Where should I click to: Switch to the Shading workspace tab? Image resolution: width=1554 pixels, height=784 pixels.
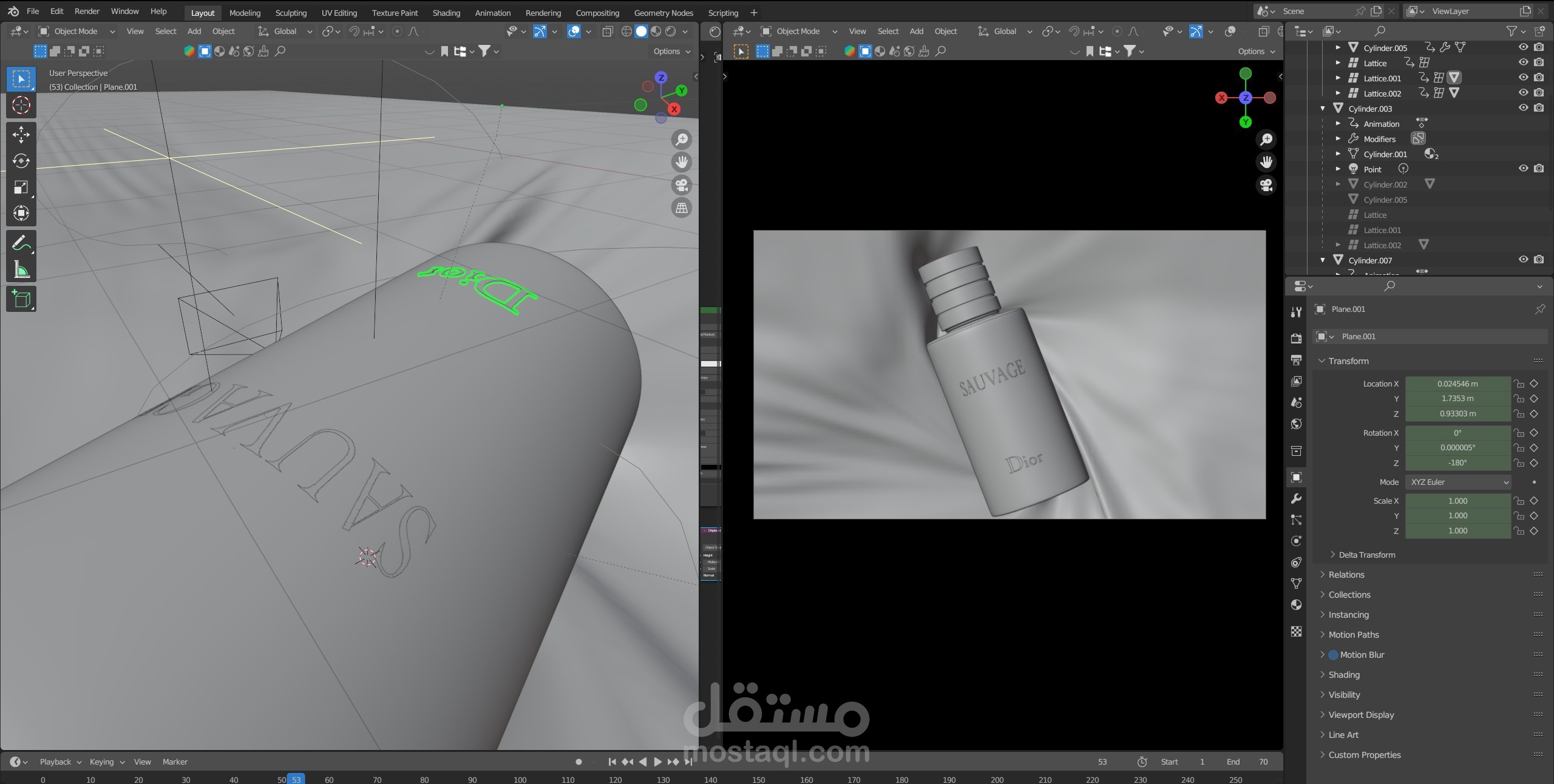pyautogui.click(x=446, y=13)
